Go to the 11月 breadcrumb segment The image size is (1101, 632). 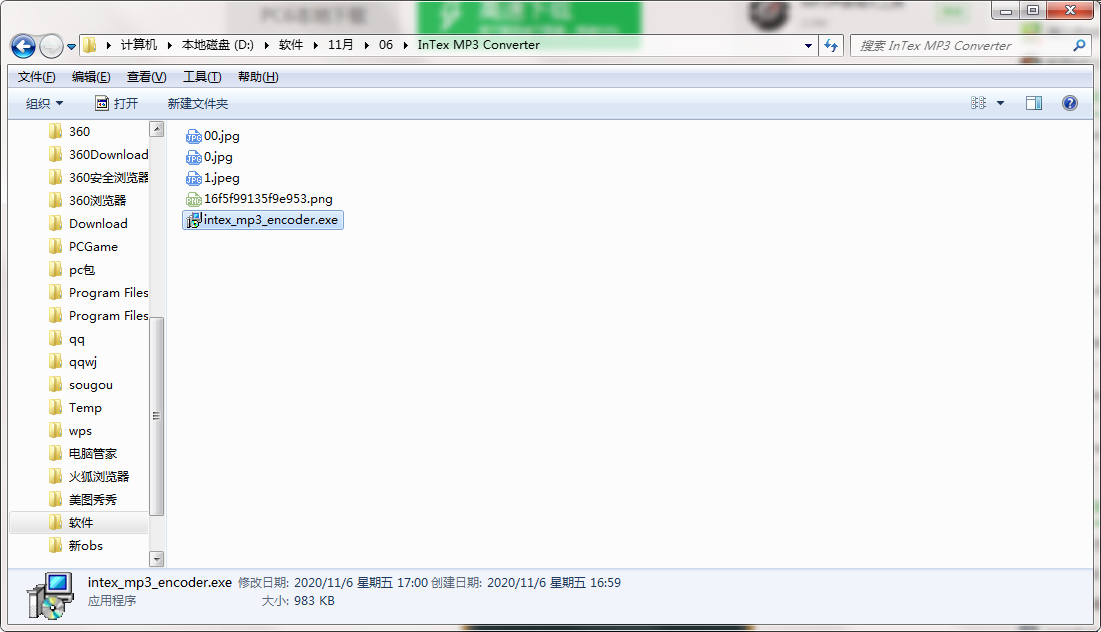(x=341, y=45)
